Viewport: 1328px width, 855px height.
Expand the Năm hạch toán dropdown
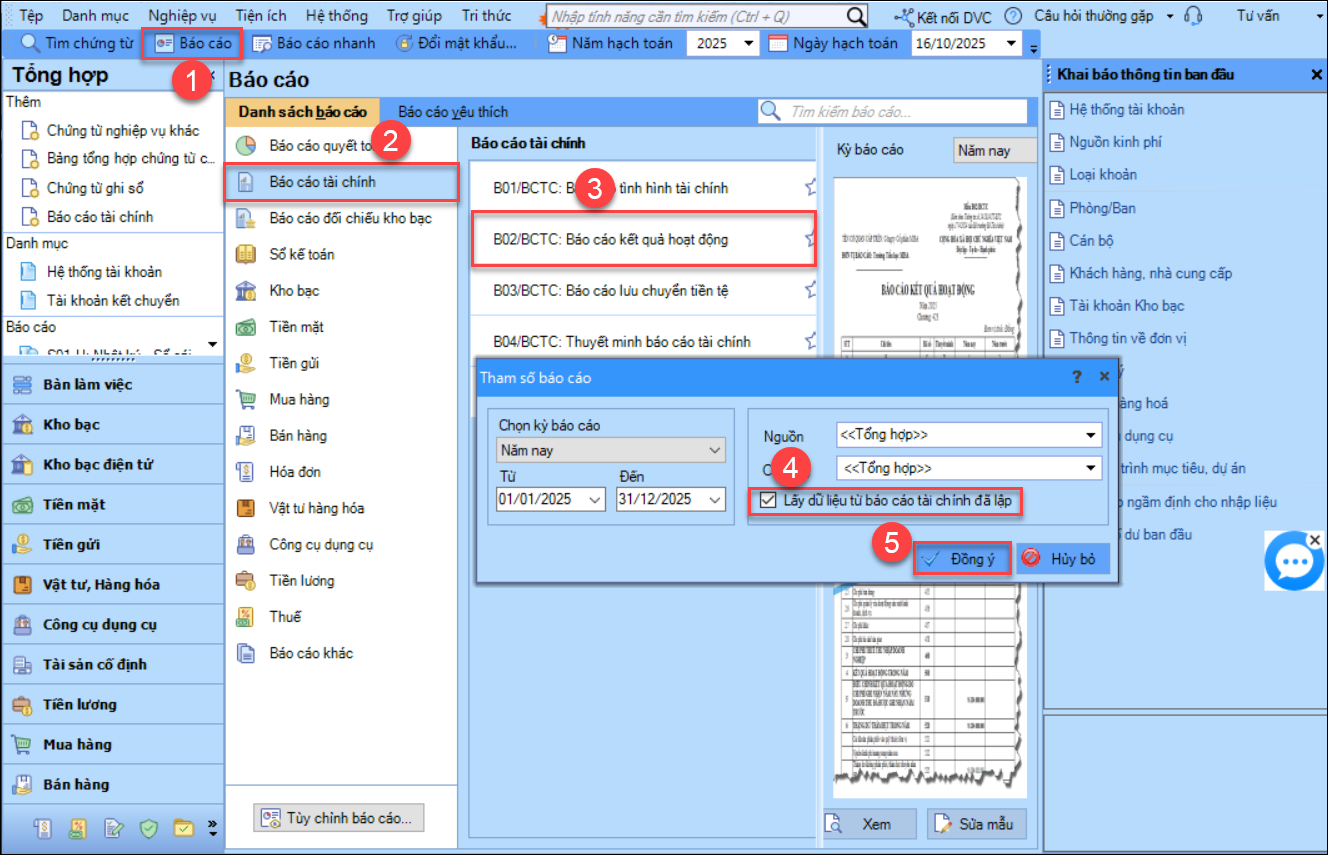coord(749,43)
